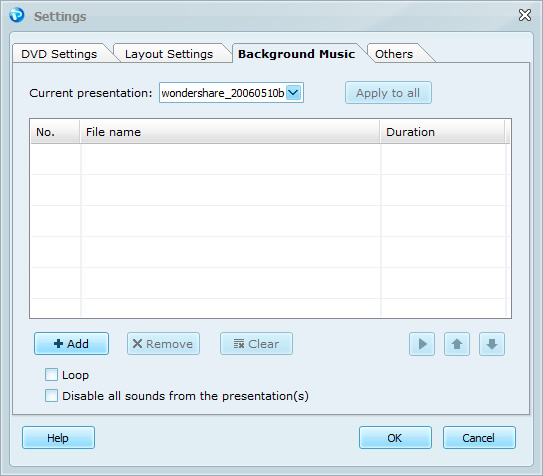Confirm settings with OK
This screenshot has width=543, height=476.
395,438
